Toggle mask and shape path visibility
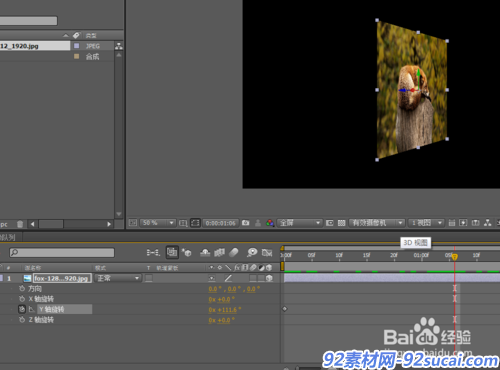 195,223
